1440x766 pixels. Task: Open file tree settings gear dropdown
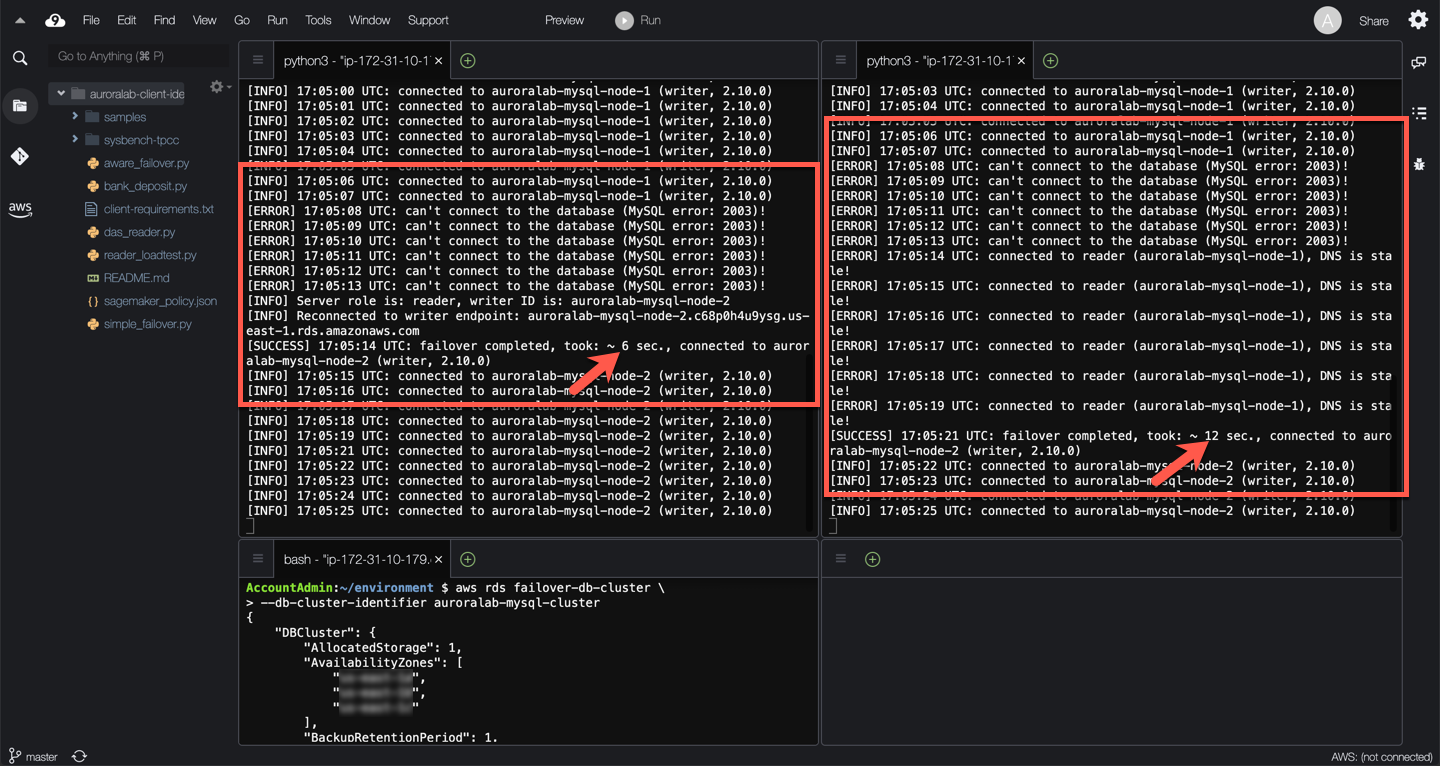pos(219,88)
